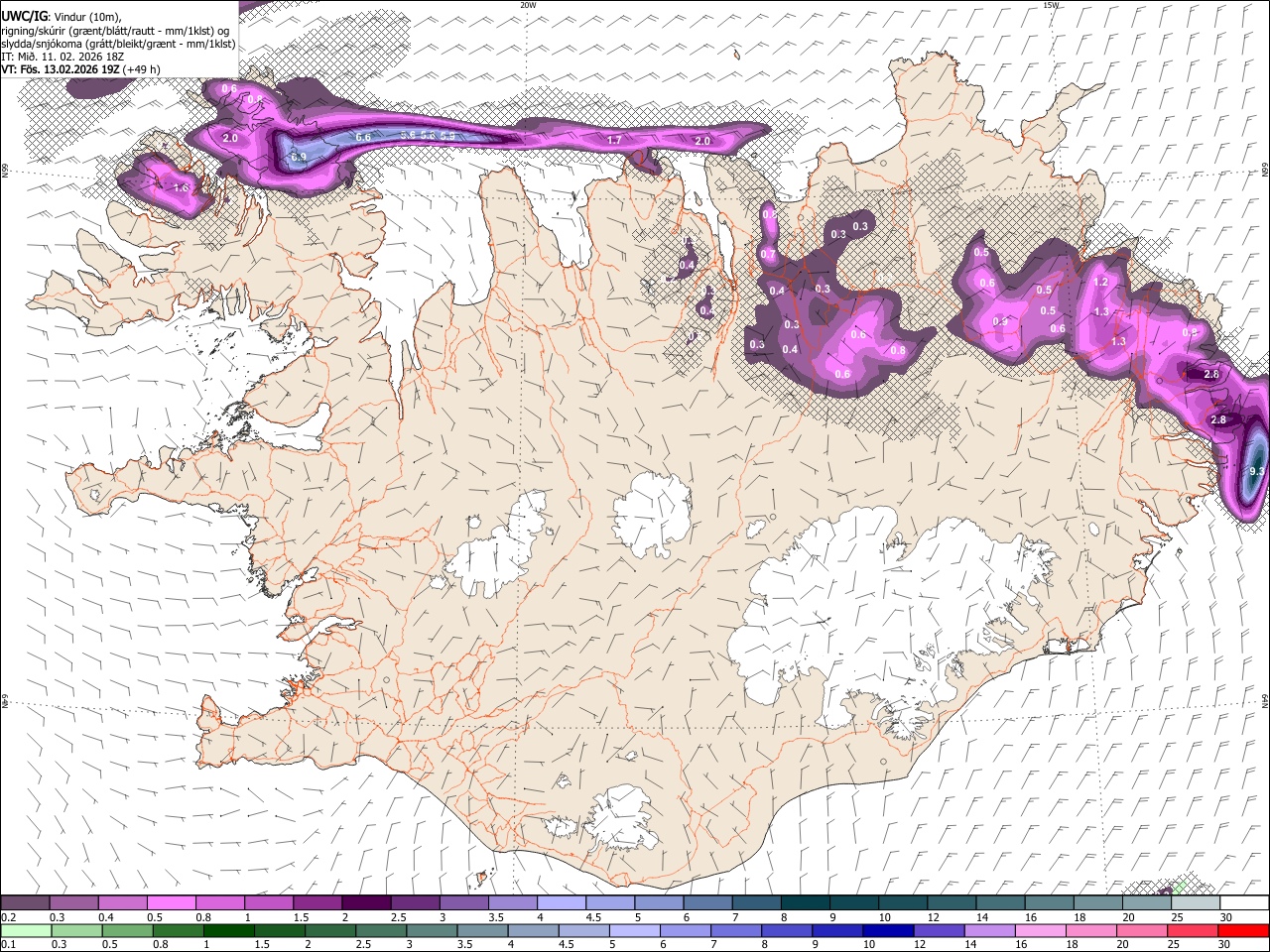Click the dark teal 8 swatch on snow scale
The height and width of the screenshot is (952, 1270).
click(806, 903)
